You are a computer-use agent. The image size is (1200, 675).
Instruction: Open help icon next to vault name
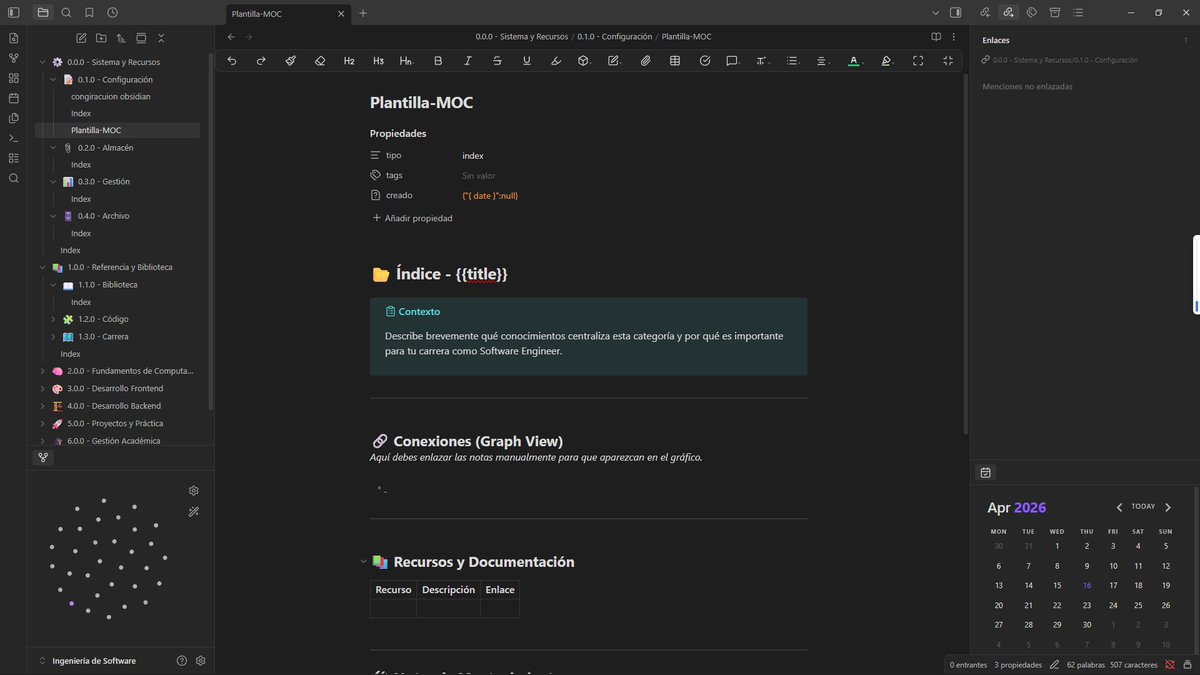click(x=182, y=661)
